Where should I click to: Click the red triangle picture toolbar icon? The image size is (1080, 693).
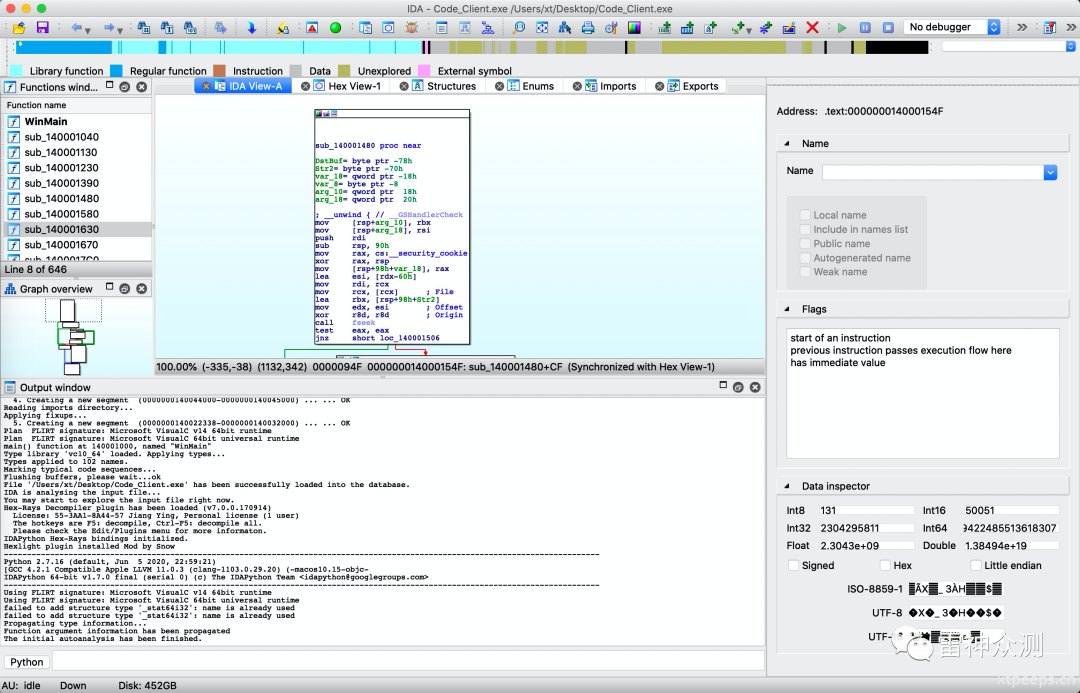pyautogui.click(x=312, y=28)
